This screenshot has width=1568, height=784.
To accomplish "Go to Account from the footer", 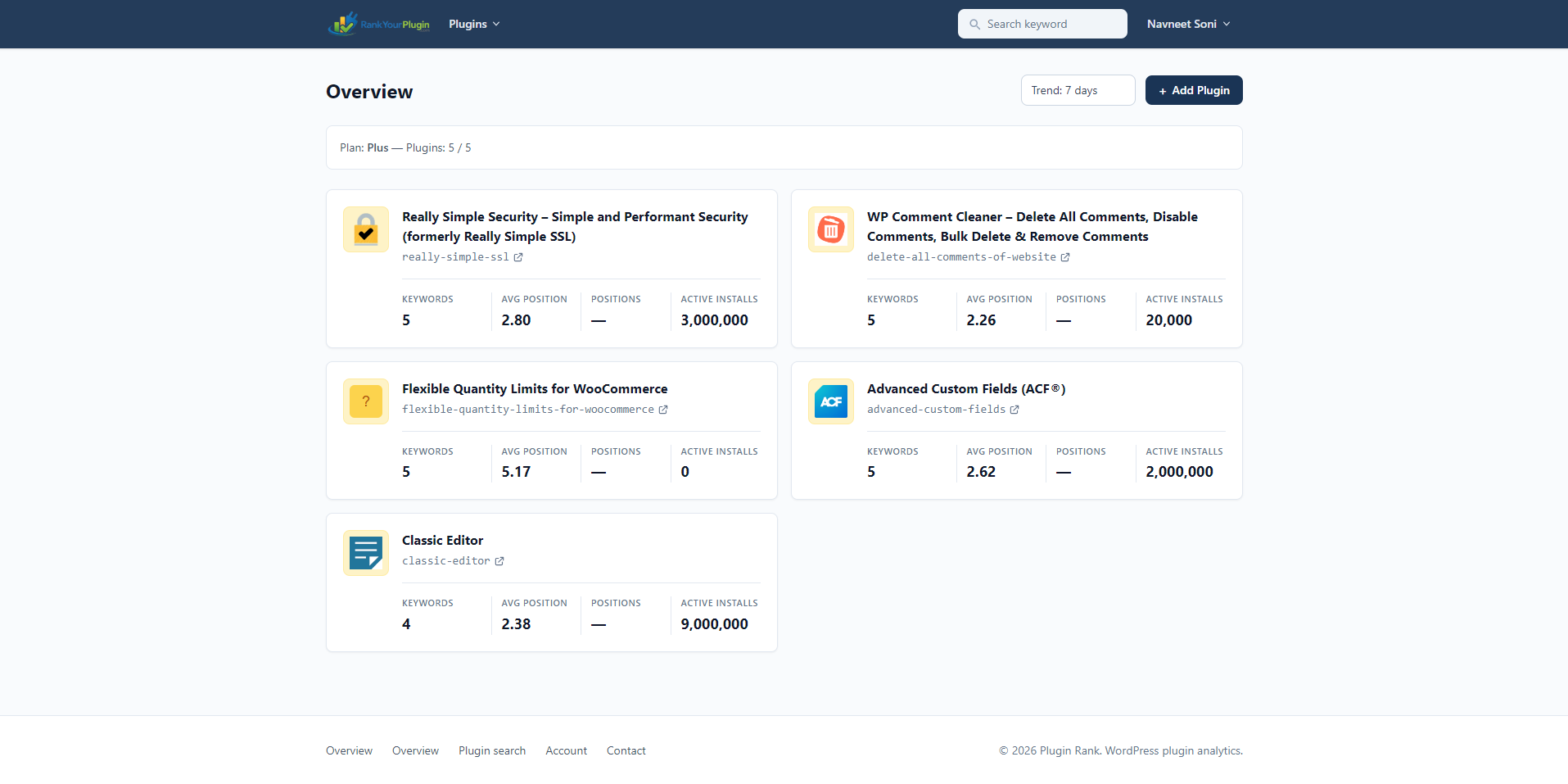I will (x=566, y=750).
